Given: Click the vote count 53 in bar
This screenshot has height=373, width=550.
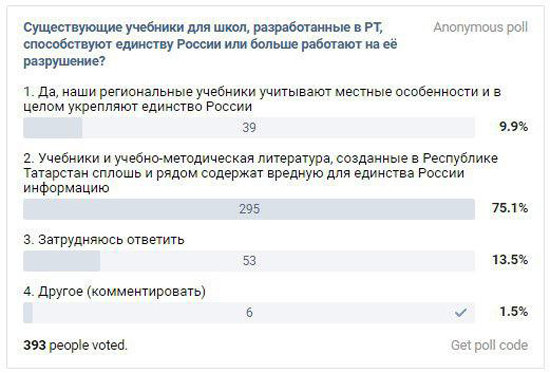Looking at the screenshot, I should coord(249,261).
